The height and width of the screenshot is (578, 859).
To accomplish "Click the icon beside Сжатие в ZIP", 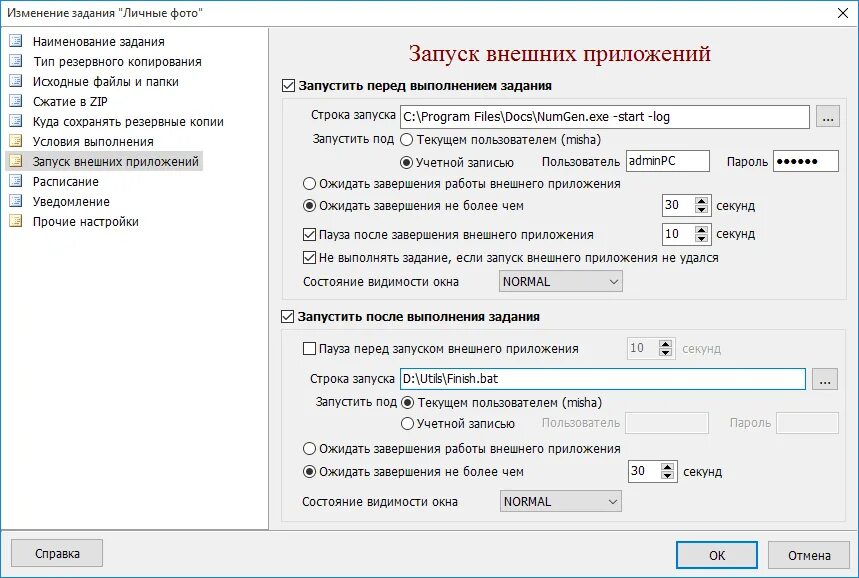I will click(x=16, y=101).
